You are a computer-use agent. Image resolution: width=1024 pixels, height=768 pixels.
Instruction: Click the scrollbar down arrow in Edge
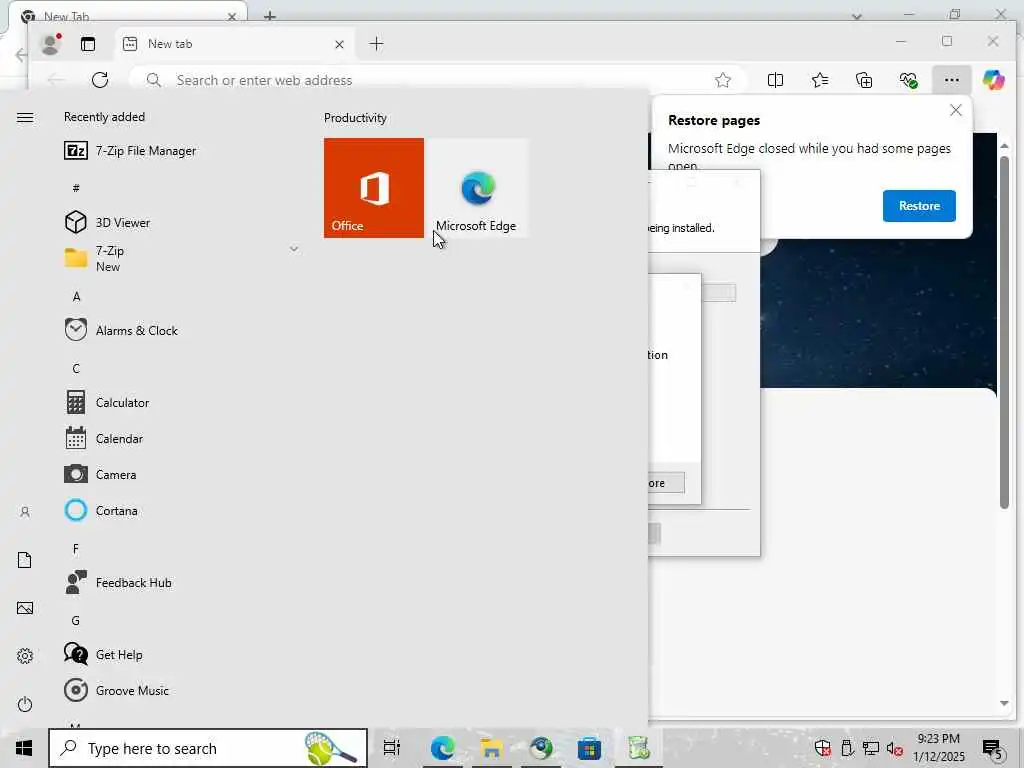coord(1004,703)
